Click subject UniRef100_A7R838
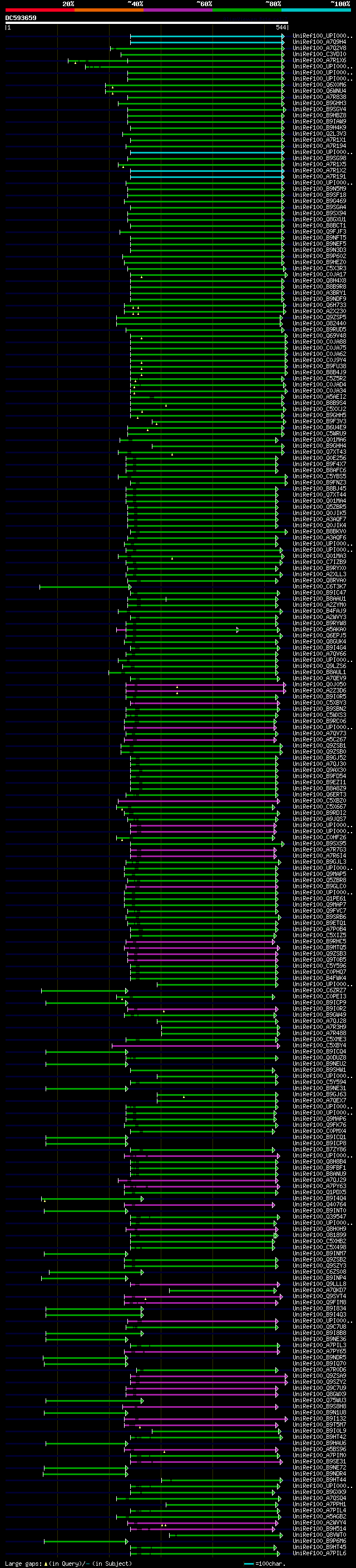The height and width of the screenshot is (1568, 356). tap(319, 97)
